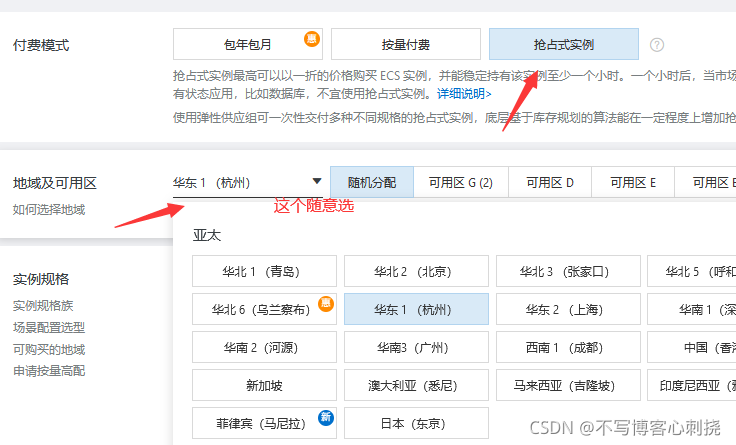Select 按量付费 billing mode
Image resolution: width=736 pixels, height=445 pixels.
[x=406, y=44]
